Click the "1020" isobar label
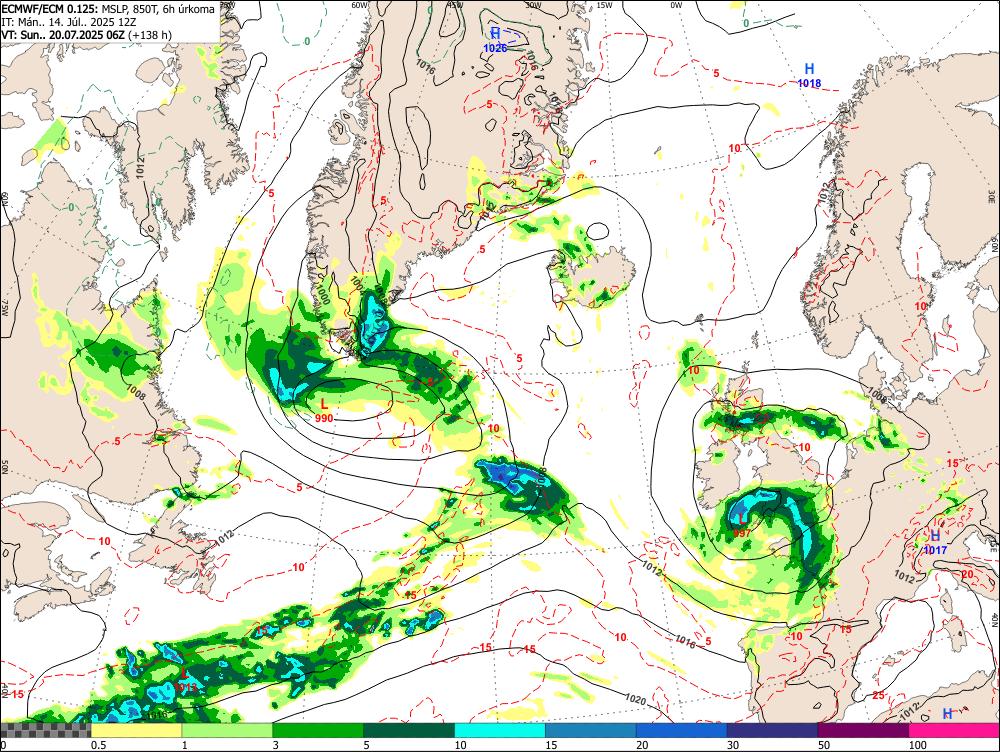This screenshot has height=752, width=1000. coord(635,700)
